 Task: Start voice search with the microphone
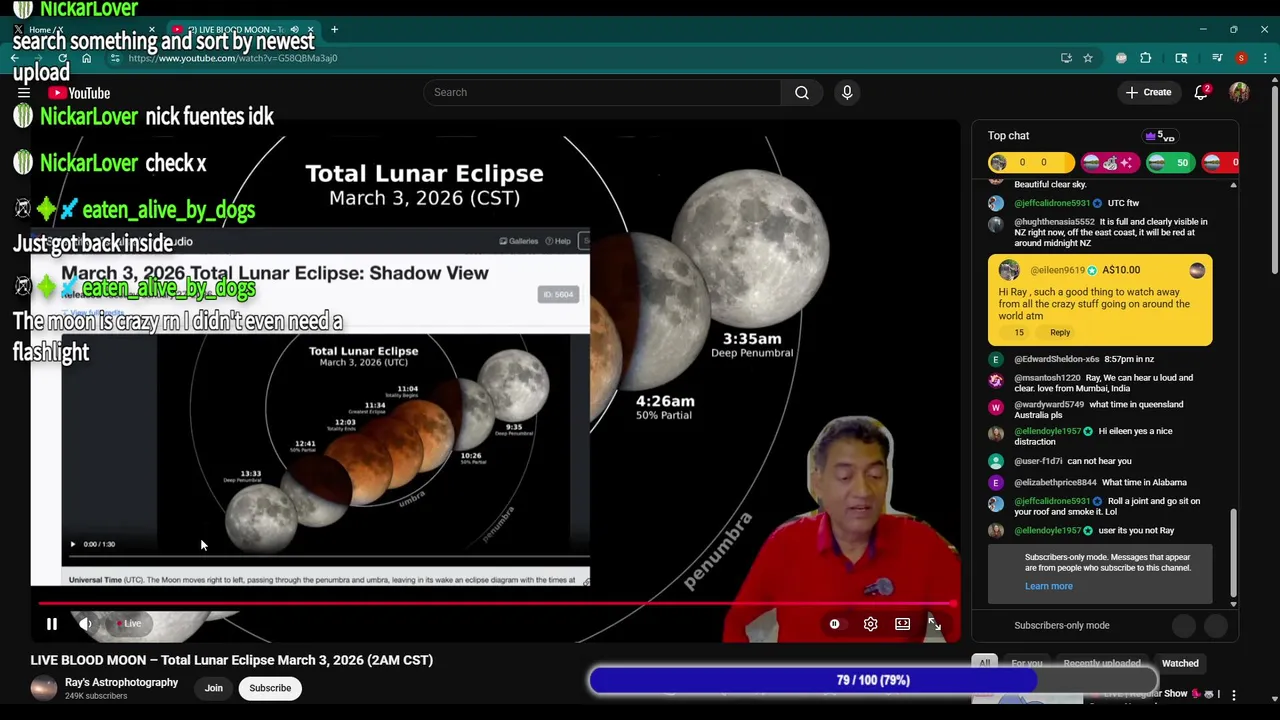847,92
